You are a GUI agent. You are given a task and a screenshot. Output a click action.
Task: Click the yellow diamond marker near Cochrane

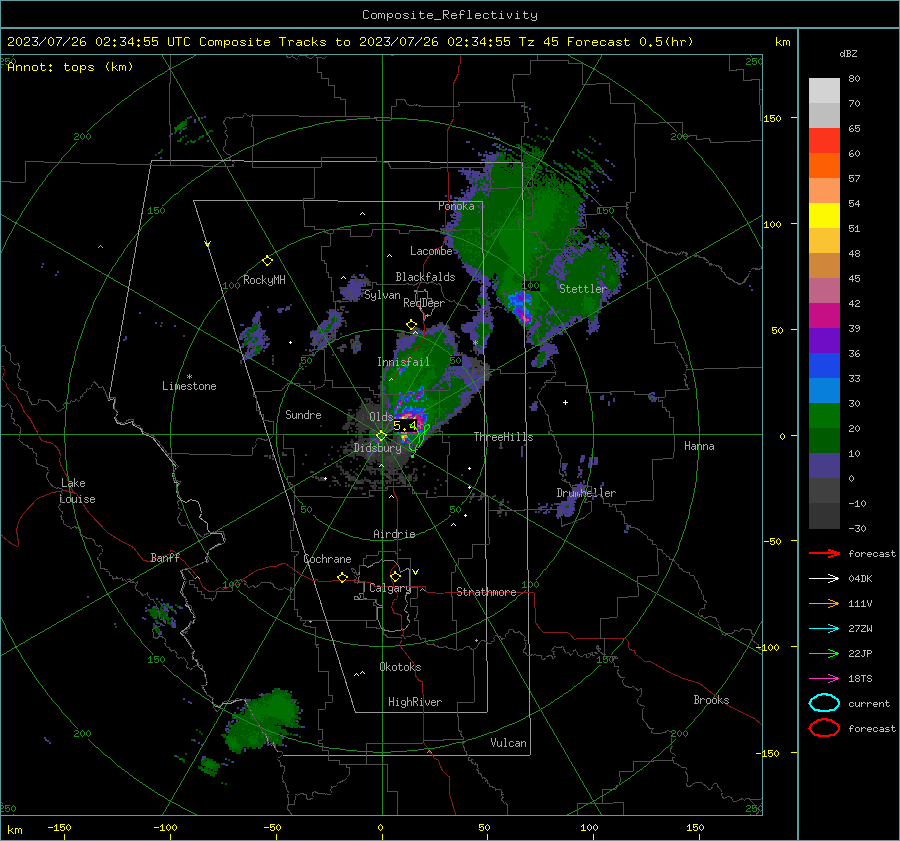tap(343, 577)
